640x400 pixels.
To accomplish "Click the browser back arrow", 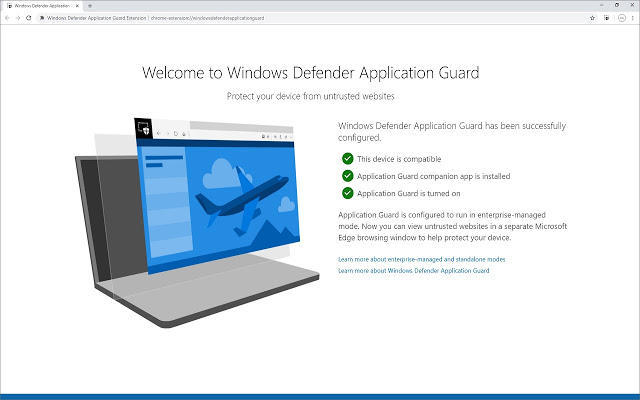I will click(6, 17).
